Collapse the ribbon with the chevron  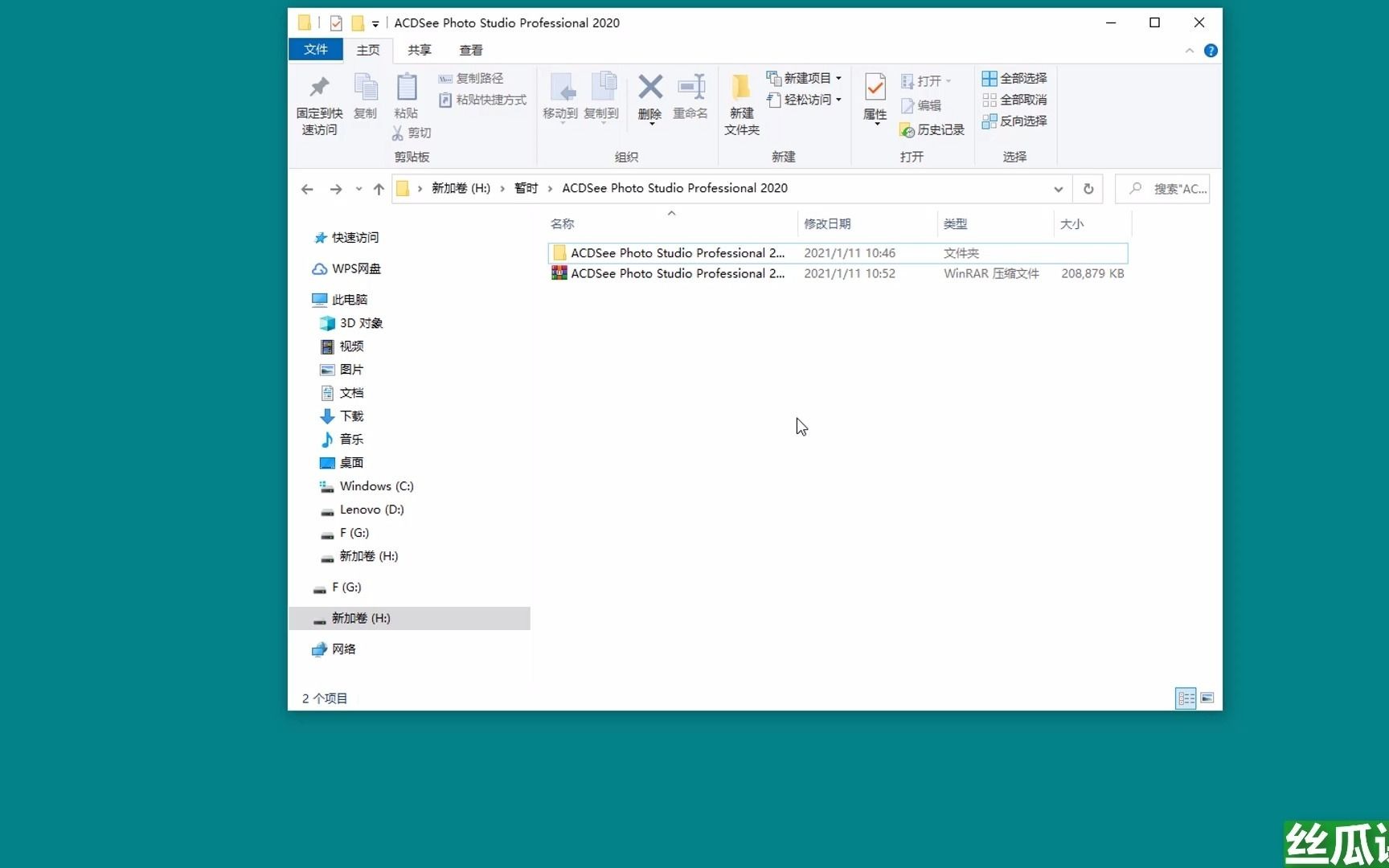coord(1190,50)
